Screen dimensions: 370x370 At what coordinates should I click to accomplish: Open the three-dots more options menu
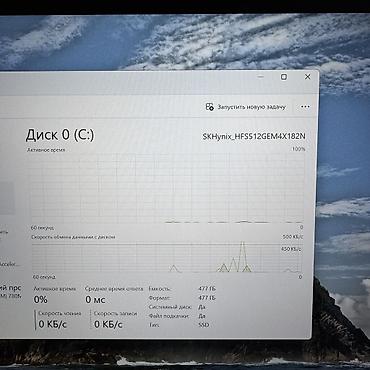pos(305,107)
